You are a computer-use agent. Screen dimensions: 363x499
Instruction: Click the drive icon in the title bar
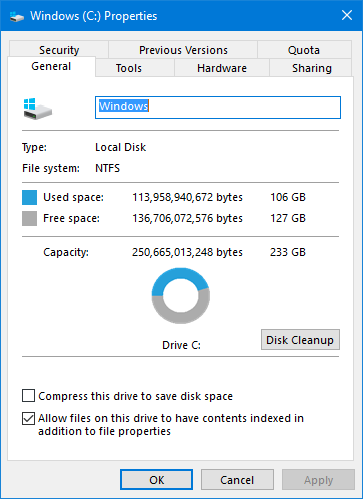tap(17, 16)
